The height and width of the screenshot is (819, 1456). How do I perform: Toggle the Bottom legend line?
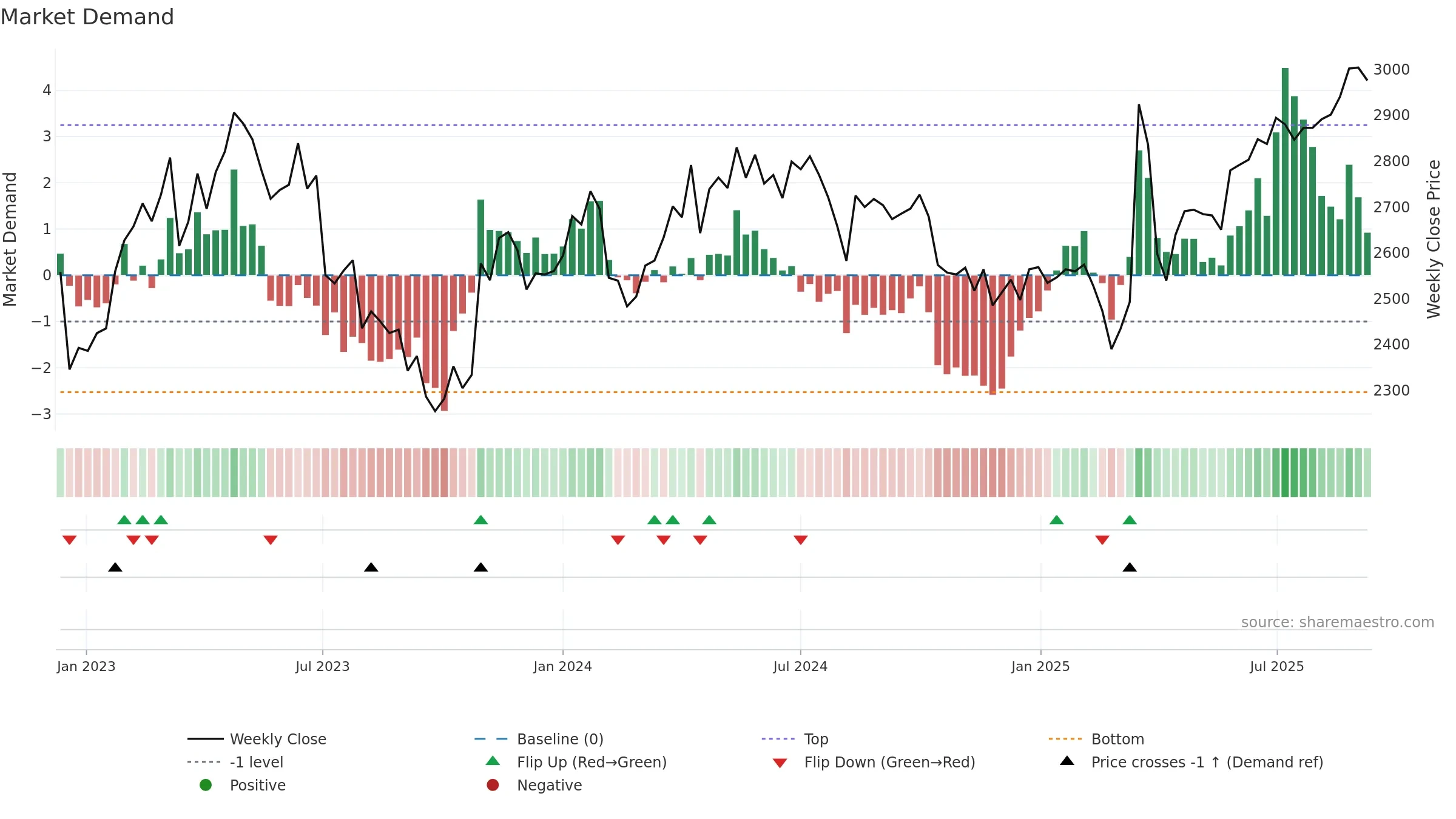[1096, 739]
